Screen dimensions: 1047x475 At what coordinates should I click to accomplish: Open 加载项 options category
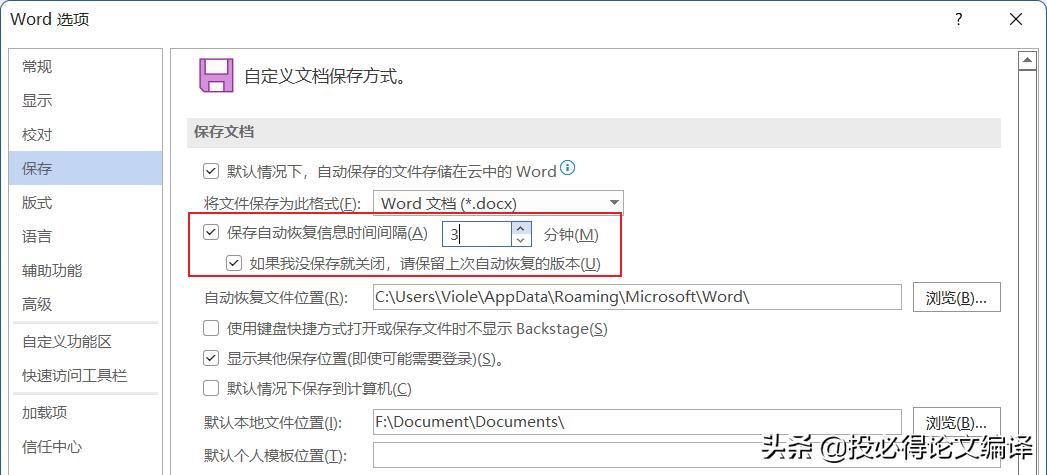[x=86, y=413]
